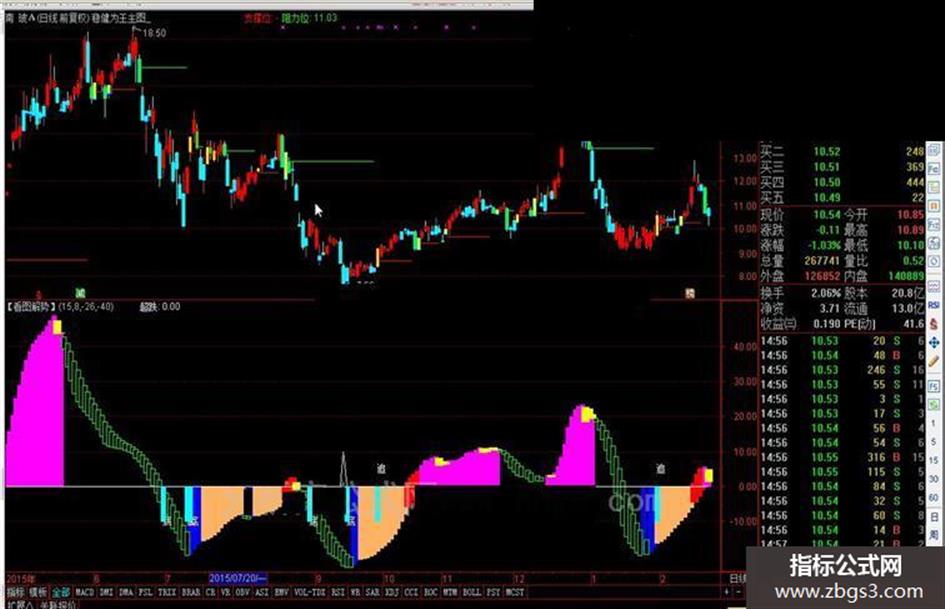Select the pencil drawing tool icon
The width and height of the screenshot is (945, 609).
click(x=934, y=360)
